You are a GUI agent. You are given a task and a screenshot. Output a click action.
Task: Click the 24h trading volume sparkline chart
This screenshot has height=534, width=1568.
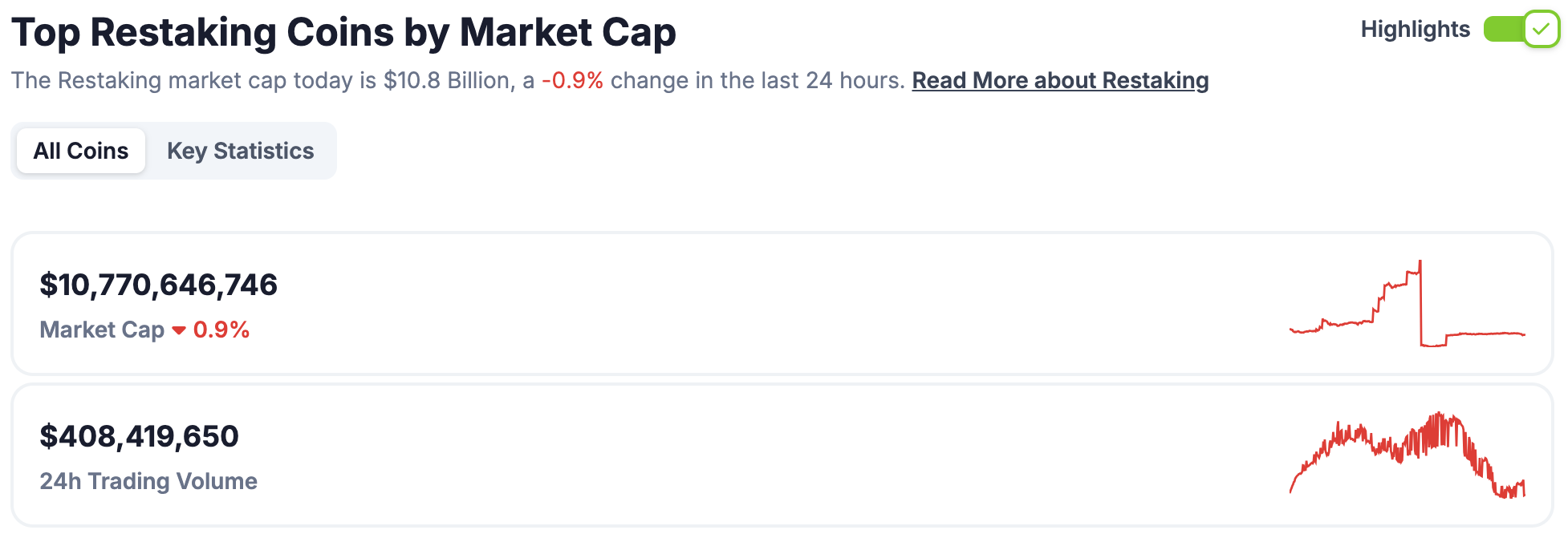coord(1407,455)
